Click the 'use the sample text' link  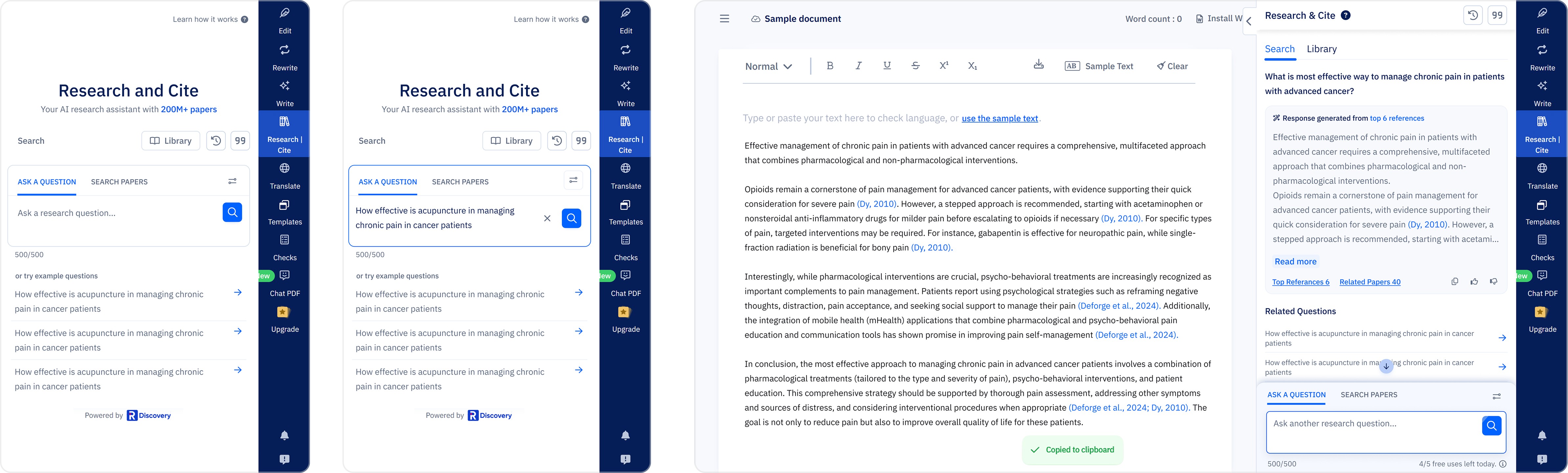coord(1000,118)
